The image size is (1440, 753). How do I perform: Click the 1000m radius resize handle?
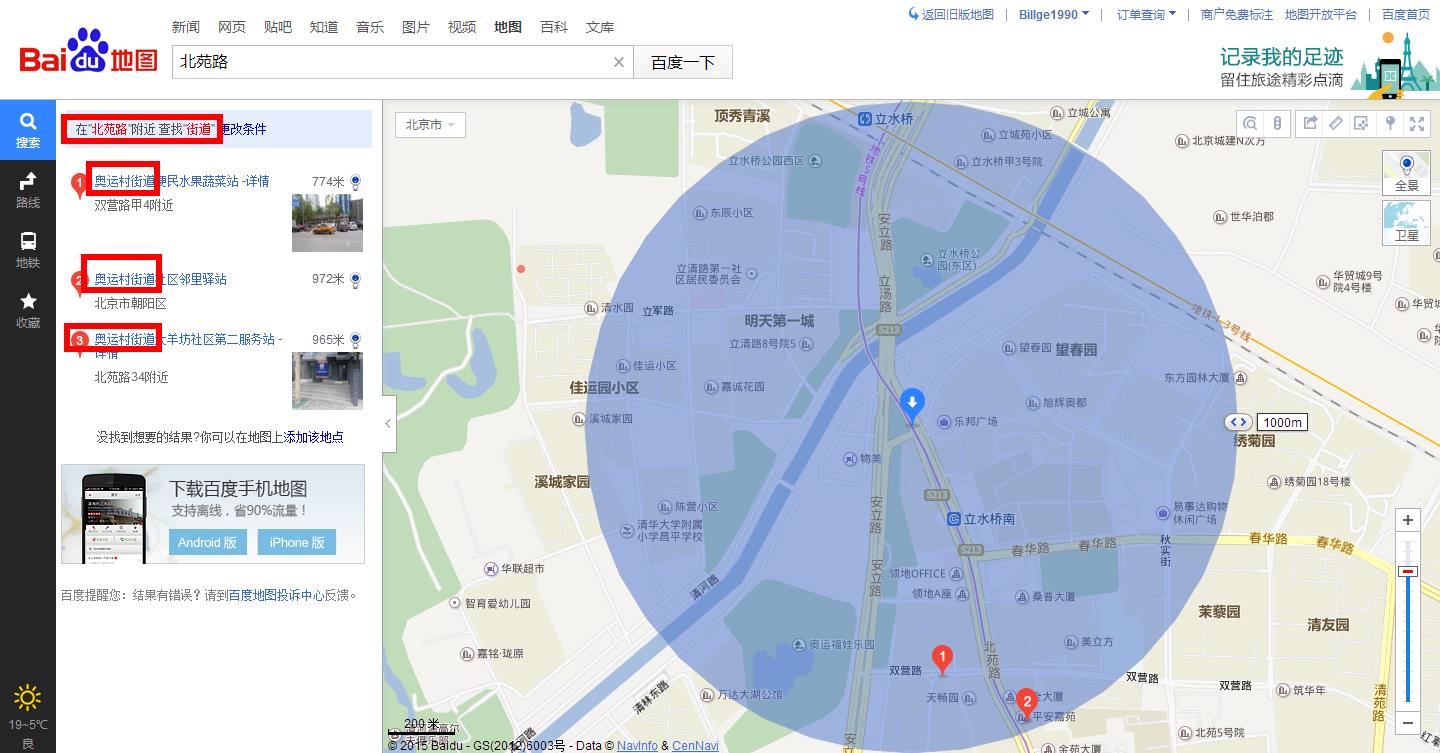coord(1240,422)
